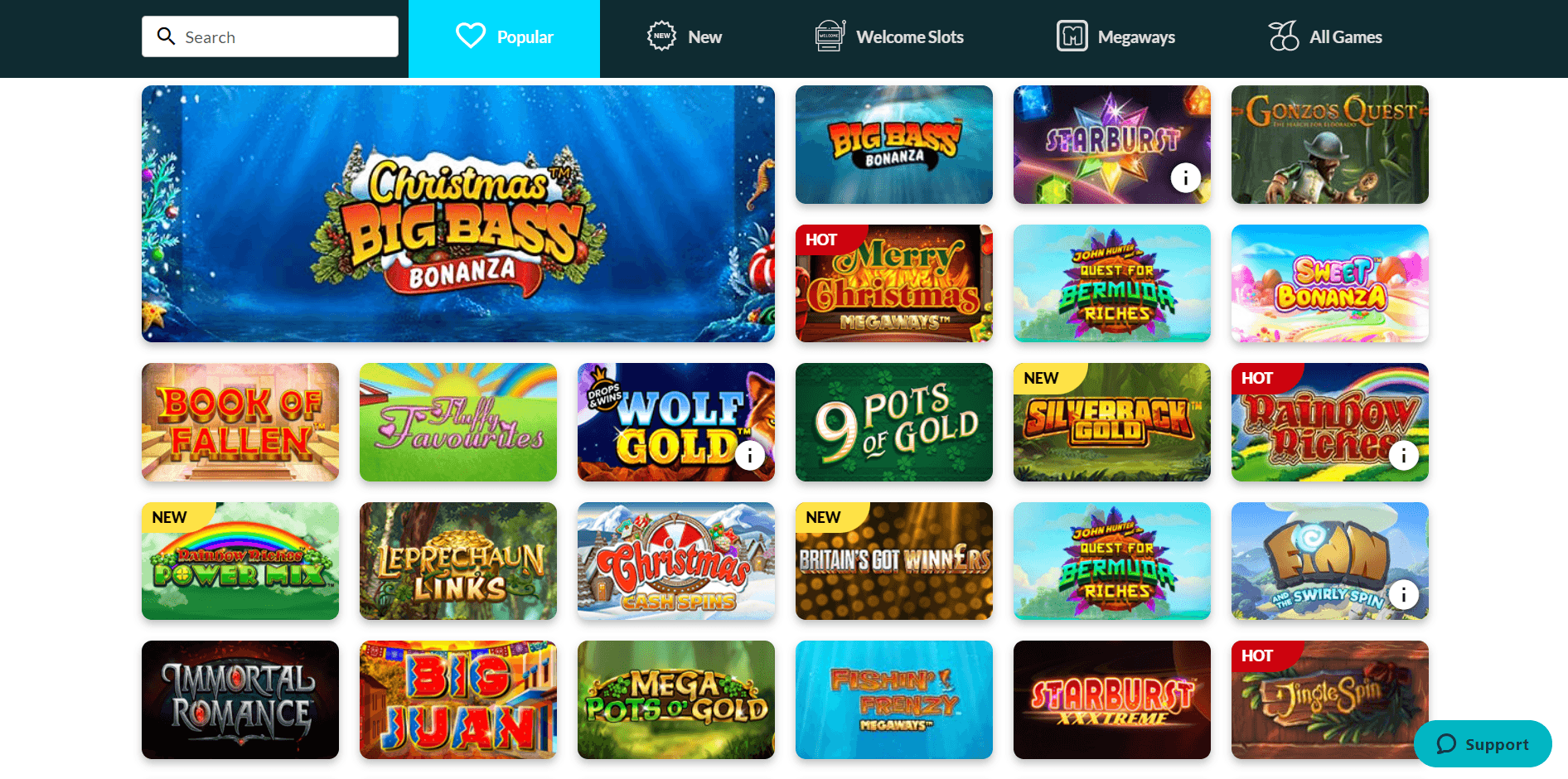1568x779 pixels.
Task: Switch to Welcome Slots tab
Action: [x=889, y=36]
